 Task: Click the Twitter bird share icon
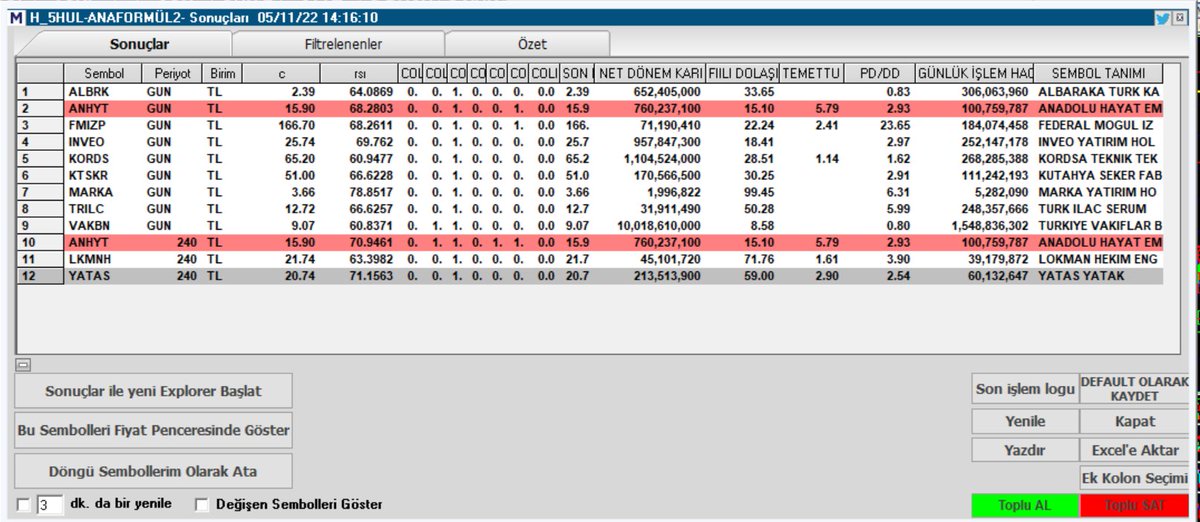point(1163,18)
